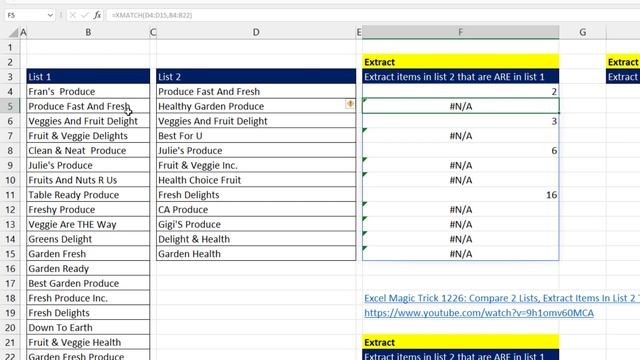Select 'Best Garden Produce' cell

(88, 283)
